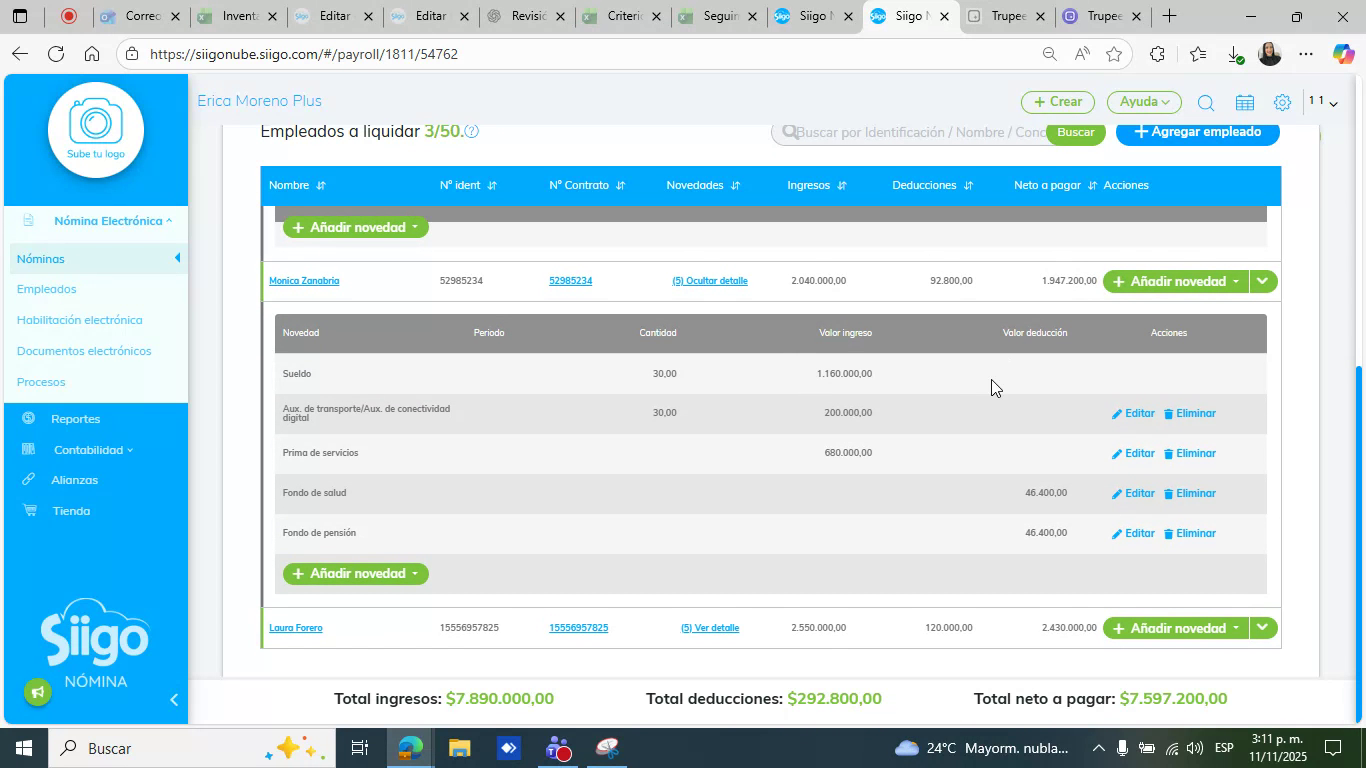The height and width of the screenshot is (768, 1366).
Task: Open Reportes in sidebar
Action: pyautogui.click(x=75, y=419)
